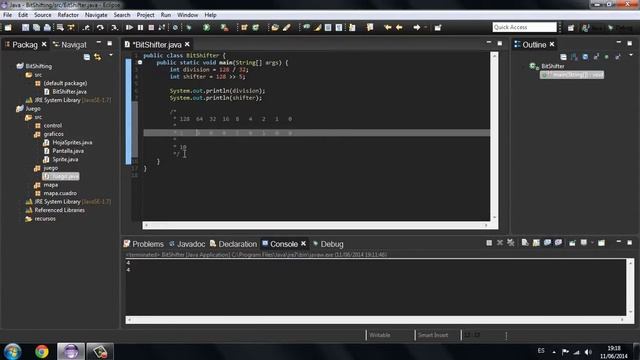Image resolution: width=640 pixels, height=360 pixels.
Task: Click the New Java Package icon
Action: [x=244, y=27]
